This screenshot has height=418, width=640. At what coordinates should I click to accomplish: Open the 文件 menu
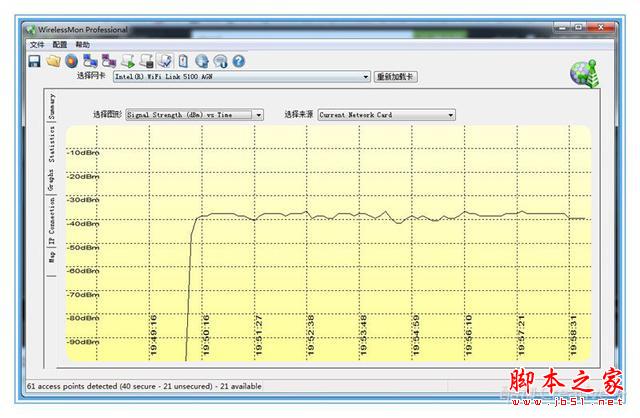pyautogui.click(x=37, y=44)
